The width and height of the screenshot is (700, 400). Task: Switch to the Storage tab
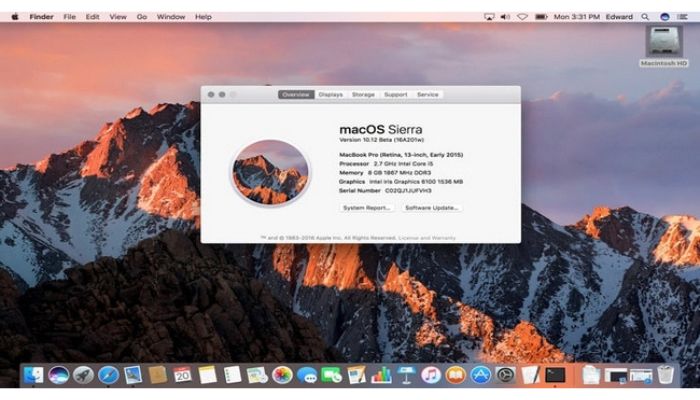[x=363, y=95]
